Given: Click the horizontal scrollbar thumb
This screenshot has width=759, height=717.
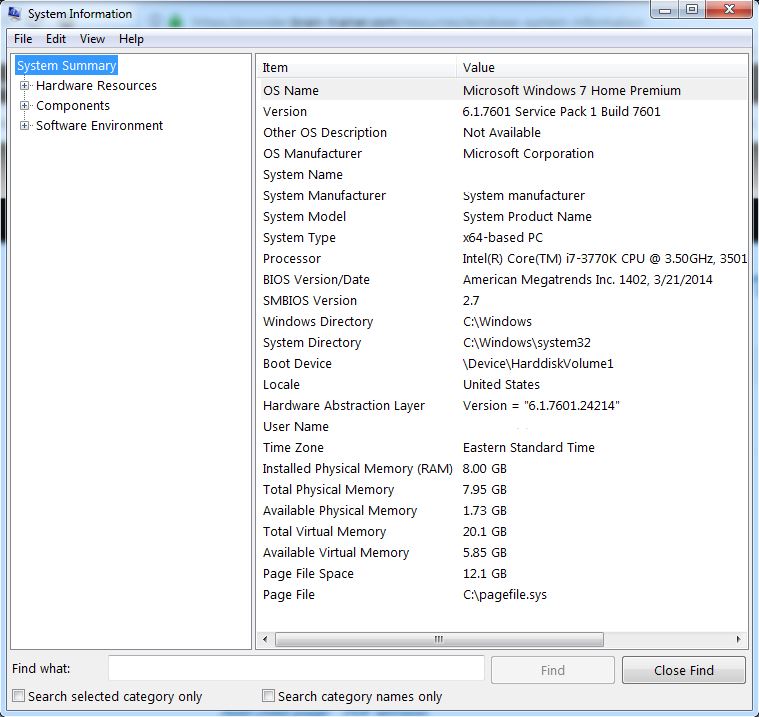Looking at the screenshot, I should (439, 639).
